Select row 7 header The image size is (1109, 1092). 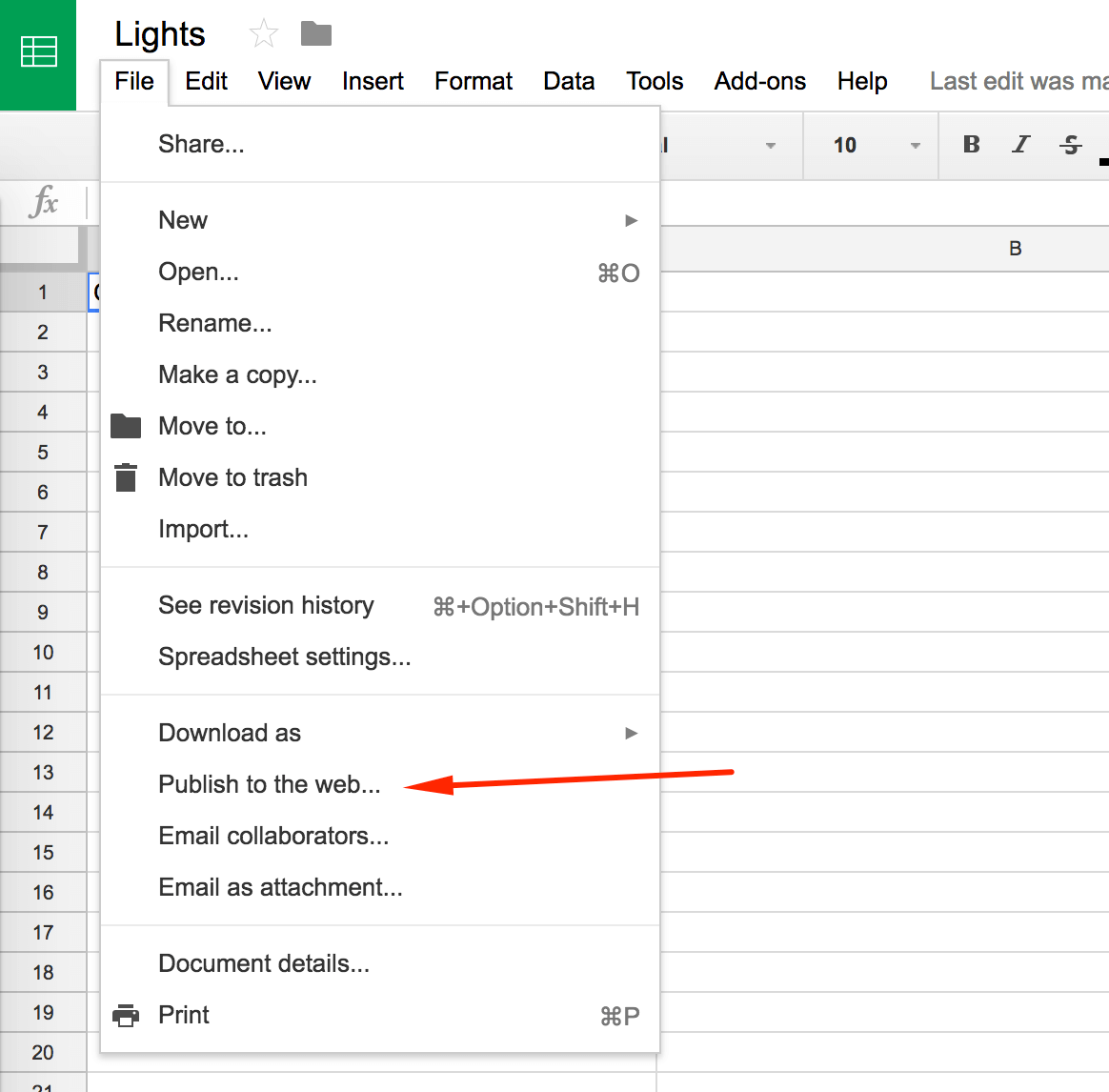[43, 532]
